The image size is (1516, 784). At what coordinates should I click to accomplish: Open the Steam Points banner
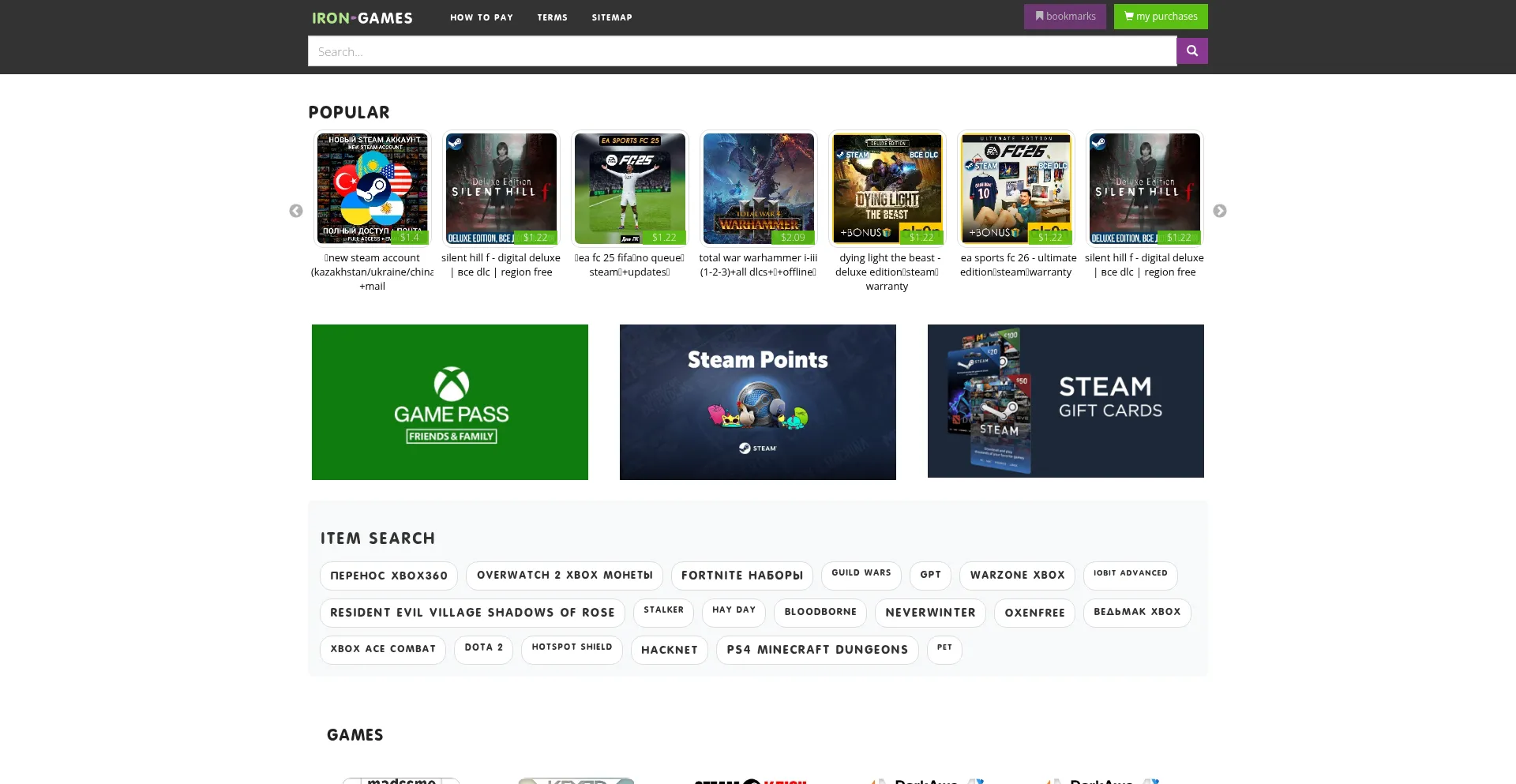pyautogui.click(x=758, y=402)
